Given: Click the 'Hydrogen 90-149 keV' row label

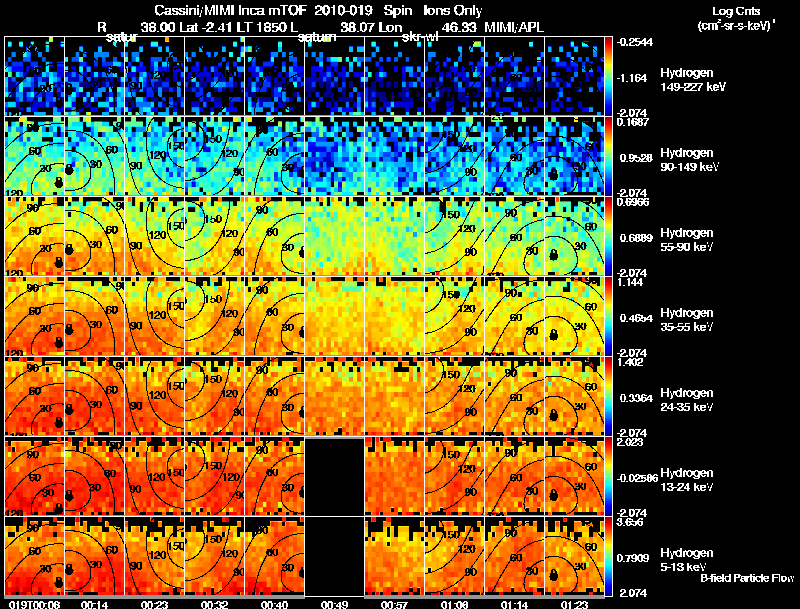Looking at the screenshot, I should (690, 160).
